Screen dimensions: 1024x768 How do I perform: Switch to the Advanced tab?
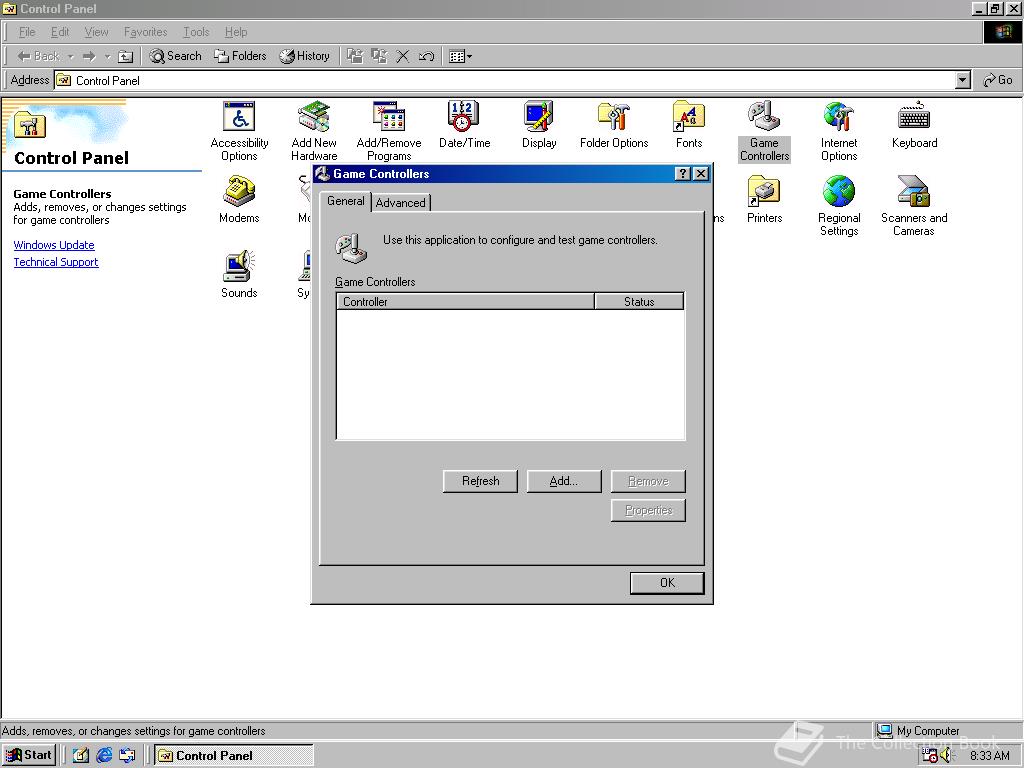click(400, 202)
